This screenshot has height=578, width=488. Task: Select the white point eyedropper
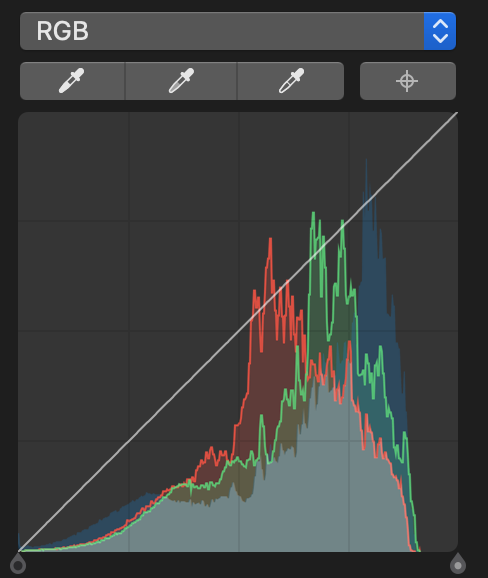click(291, 81)
